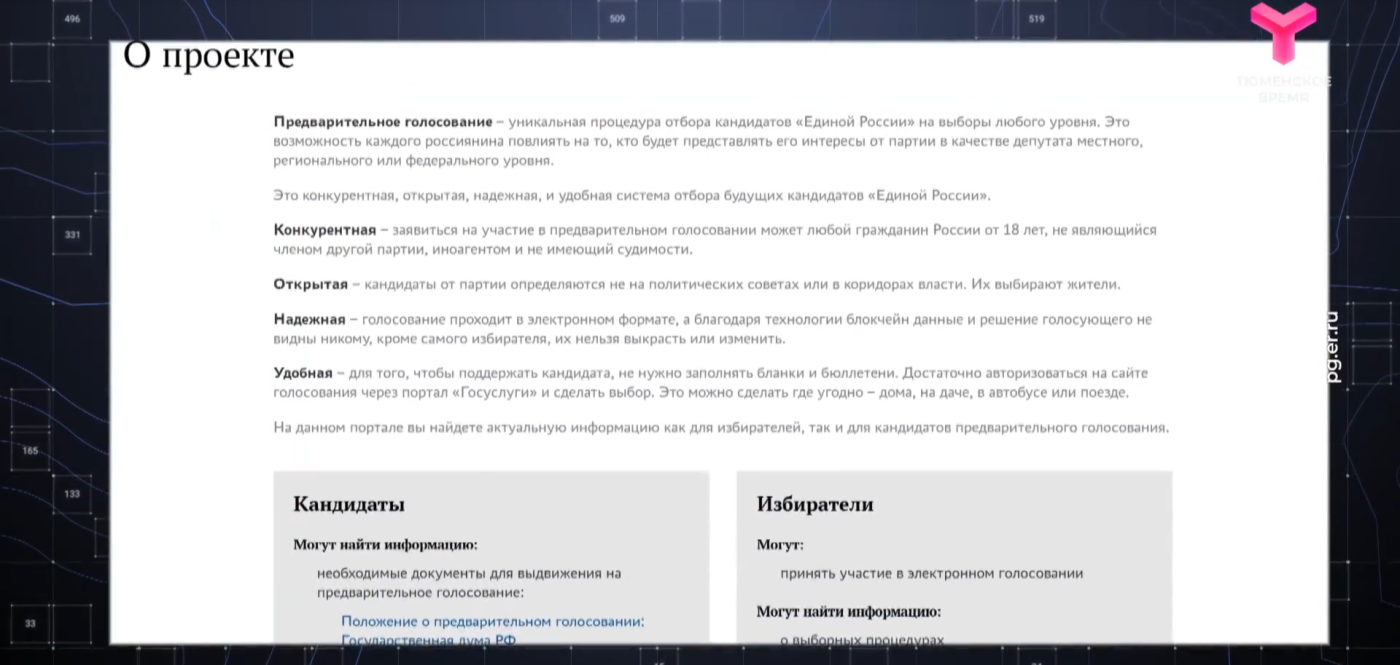Click the bold term Предварительное голосование
The image size is (1400, 665).
(x=382, y=122)
